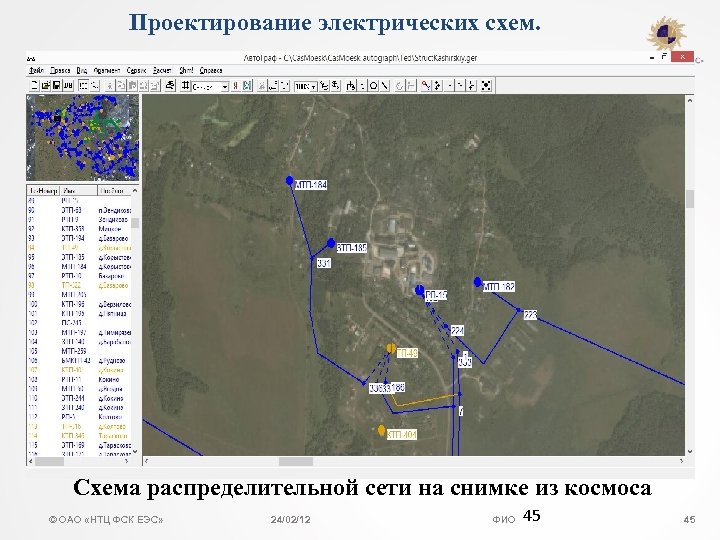Click the МТП-184 node on the map
Image resolution: width=720 pixels, height=540 pixels.
tap(289, 180)
